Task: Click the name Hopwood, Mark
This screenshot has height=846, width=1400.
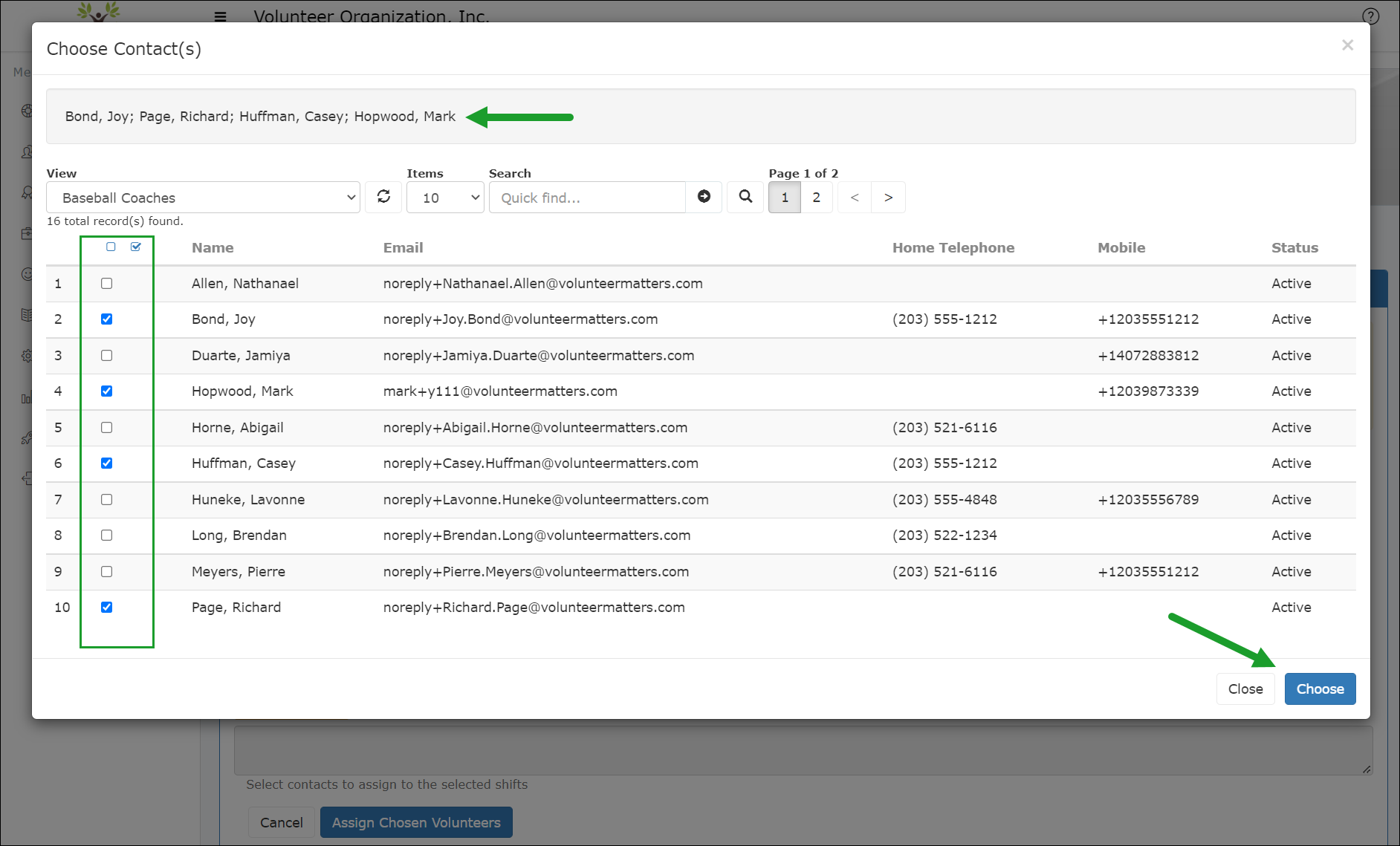Action: pyautogui.click(x=242, y=391)
